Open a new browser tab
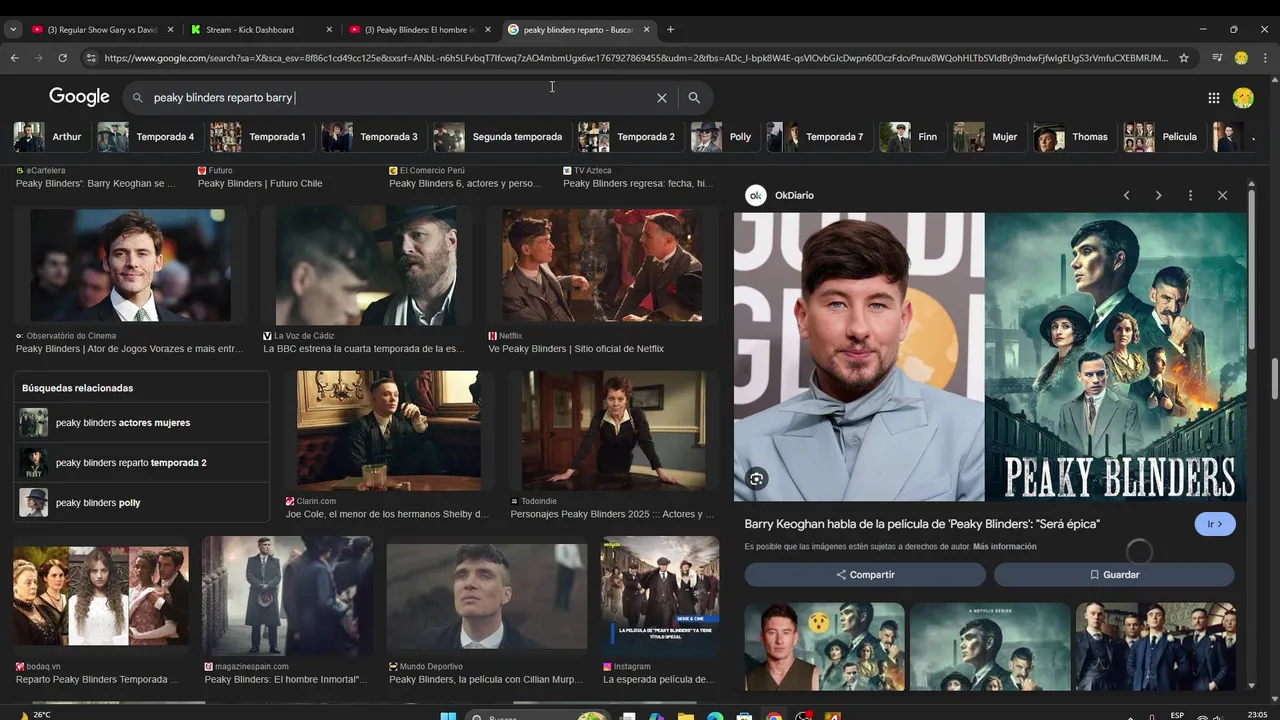This screenshot has height=720, width=1280. point(670,30)
